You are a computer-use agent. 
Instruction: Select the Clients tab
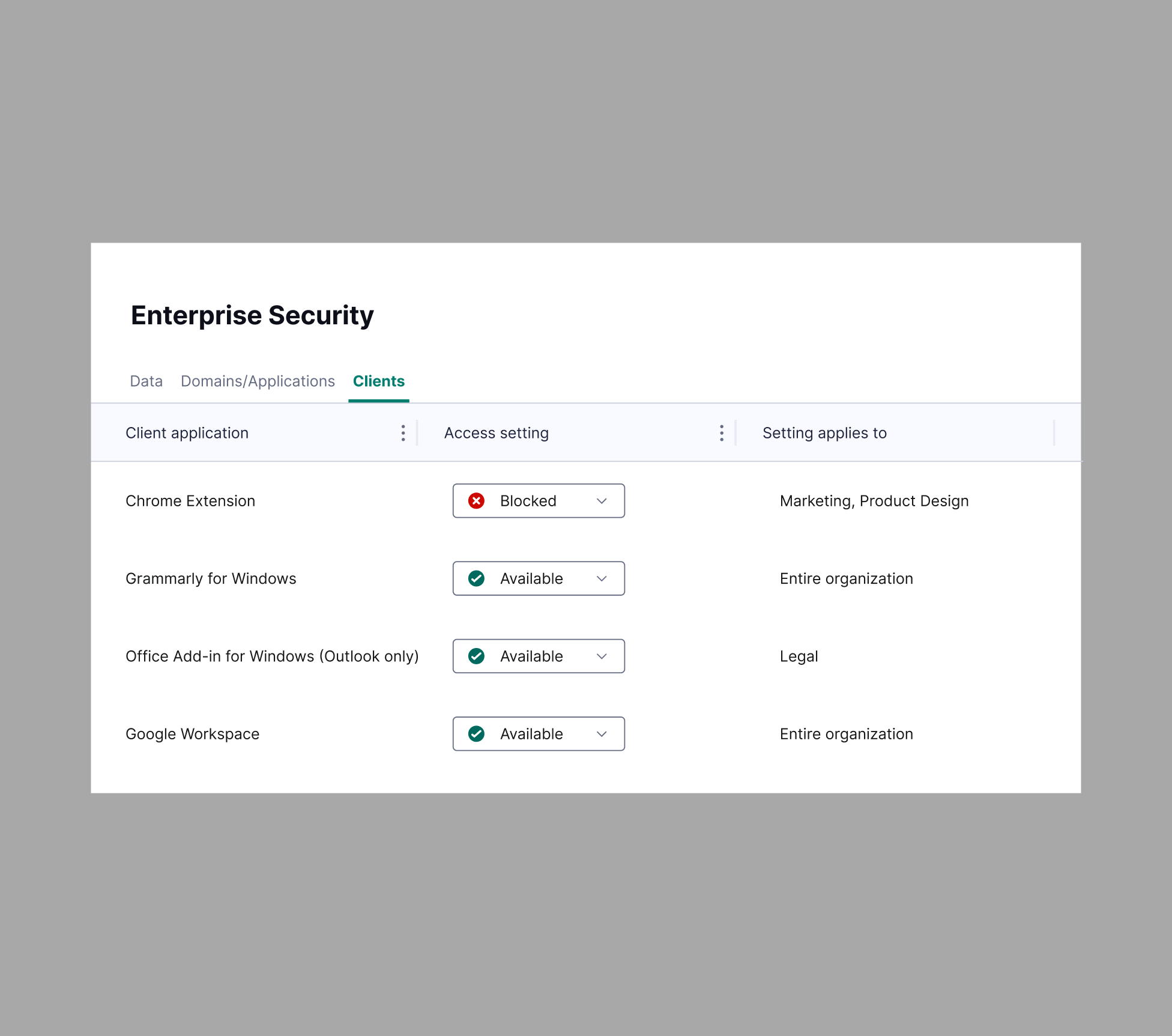click(378, 381)
